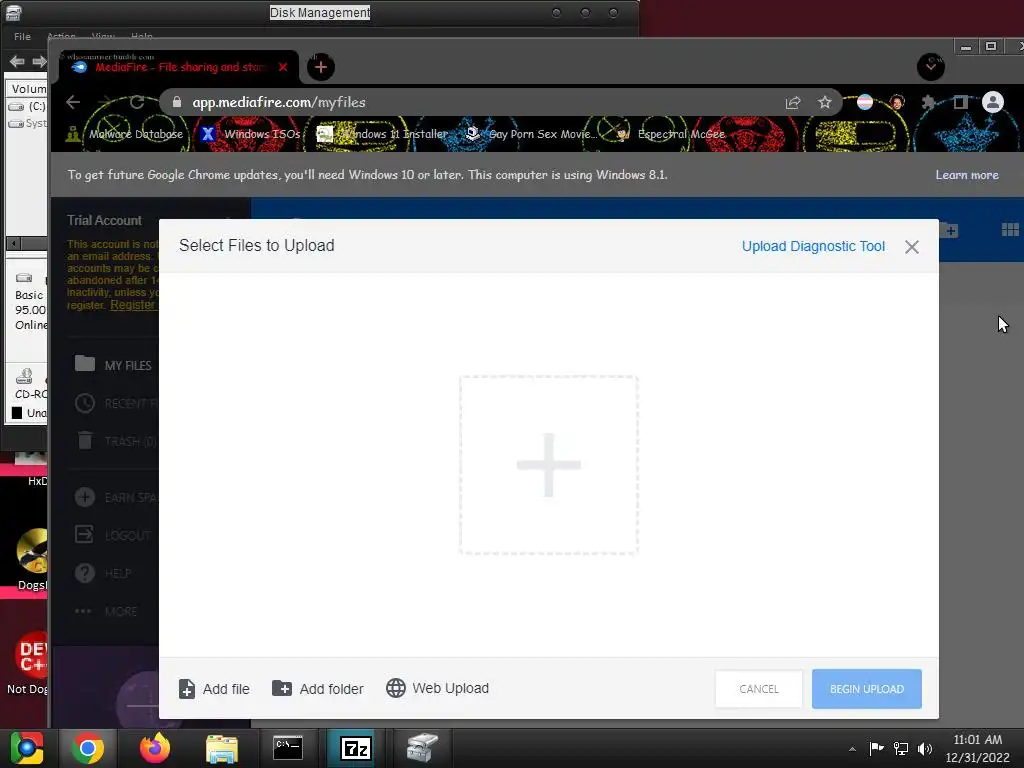Click Register link in Trial Account notice

[133, 305]
